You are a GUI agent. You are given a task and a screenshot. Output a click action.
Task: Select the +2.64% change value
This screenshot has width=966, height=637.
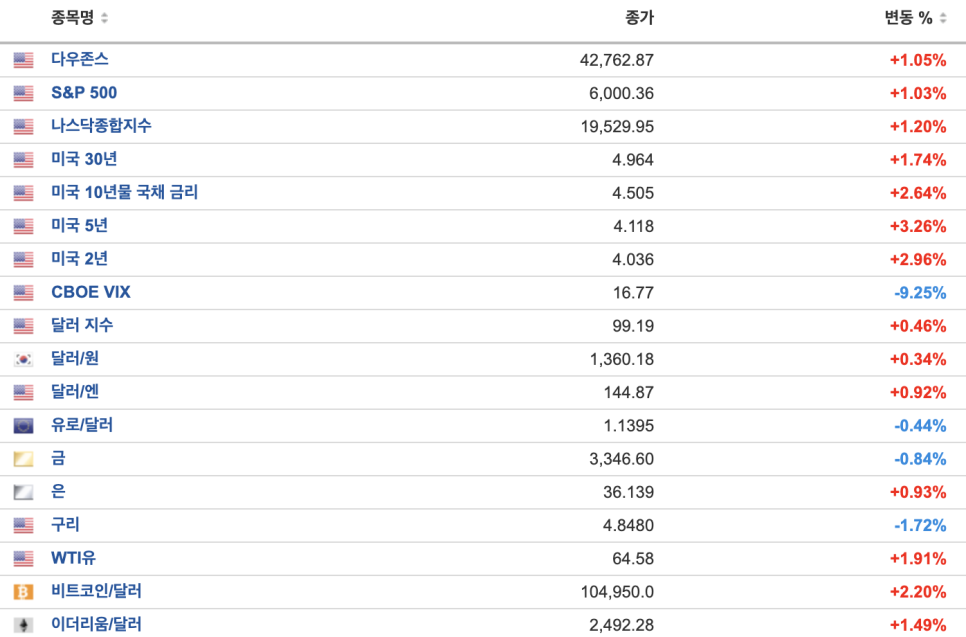[918, 193]
